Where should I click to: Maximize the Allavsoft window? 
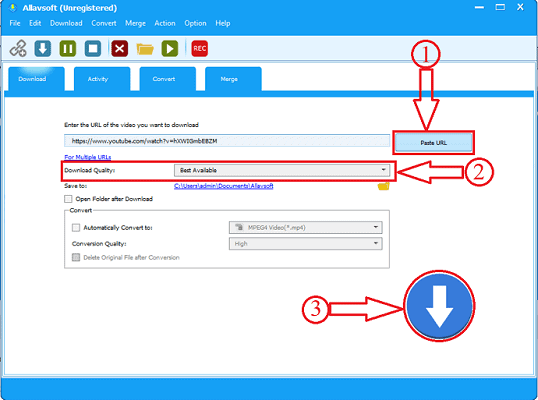(500, 7)
